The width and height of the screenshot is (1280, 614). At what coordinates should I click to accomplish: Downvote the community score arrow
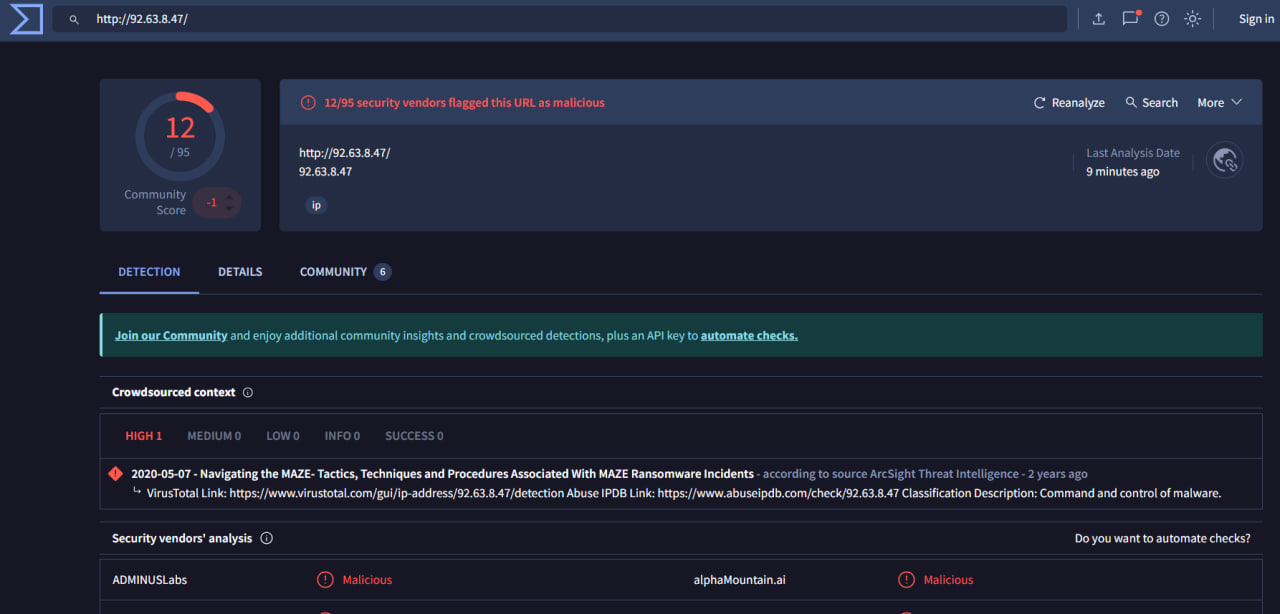(229, 209)
